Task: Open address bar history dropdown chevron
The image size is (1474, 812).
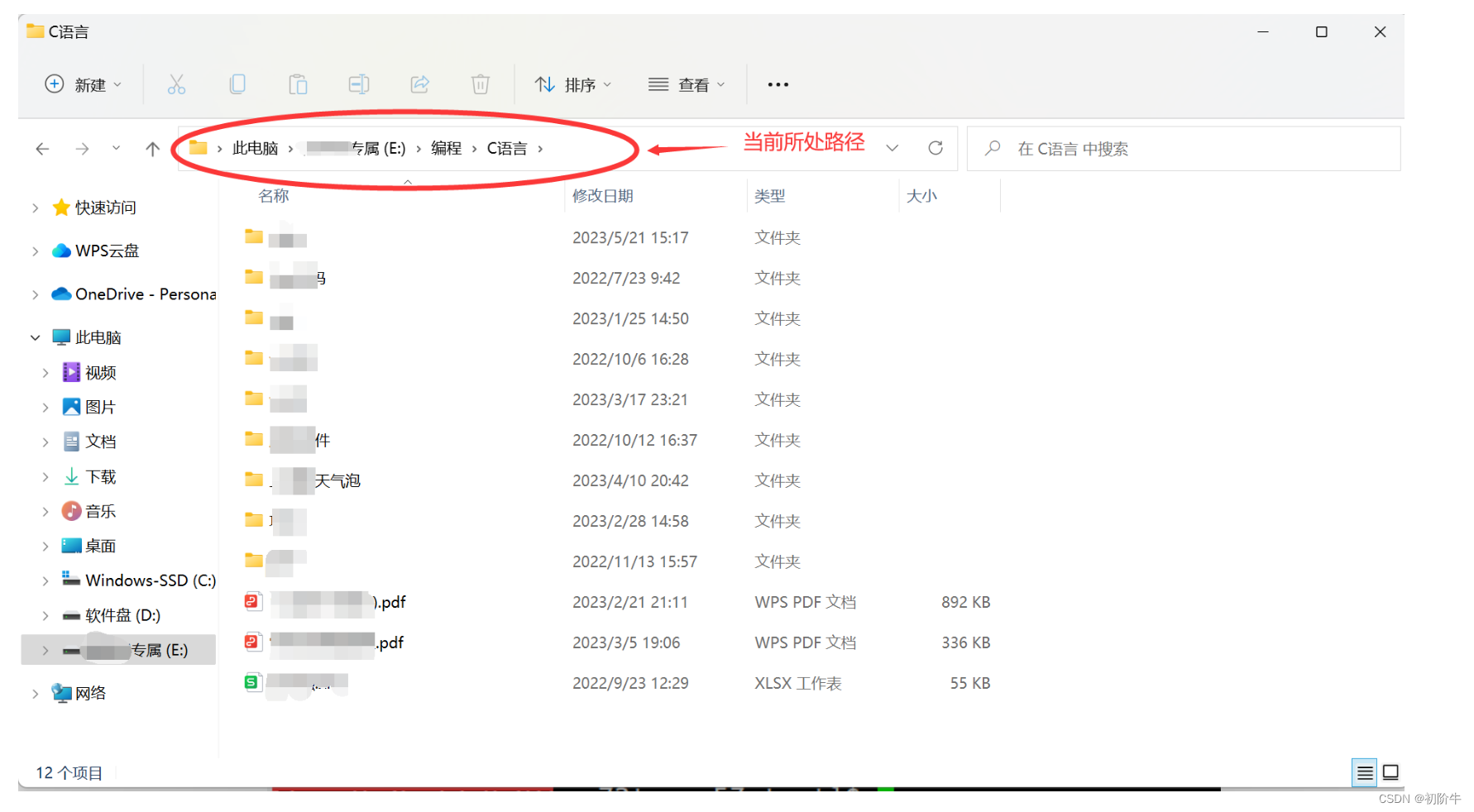Action: (x=893, y=148)
